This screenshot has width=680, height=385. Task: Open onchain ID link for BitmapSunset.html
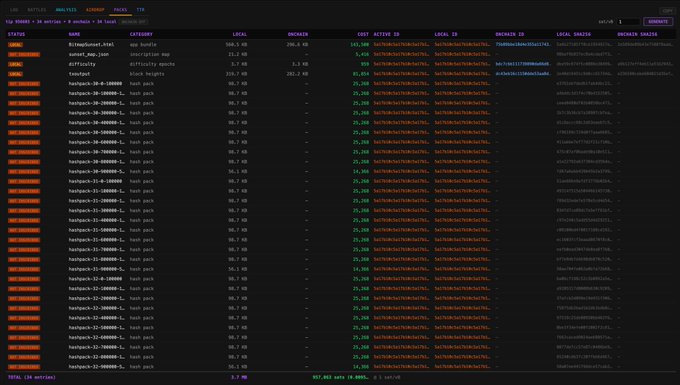[x=523, y=45]
